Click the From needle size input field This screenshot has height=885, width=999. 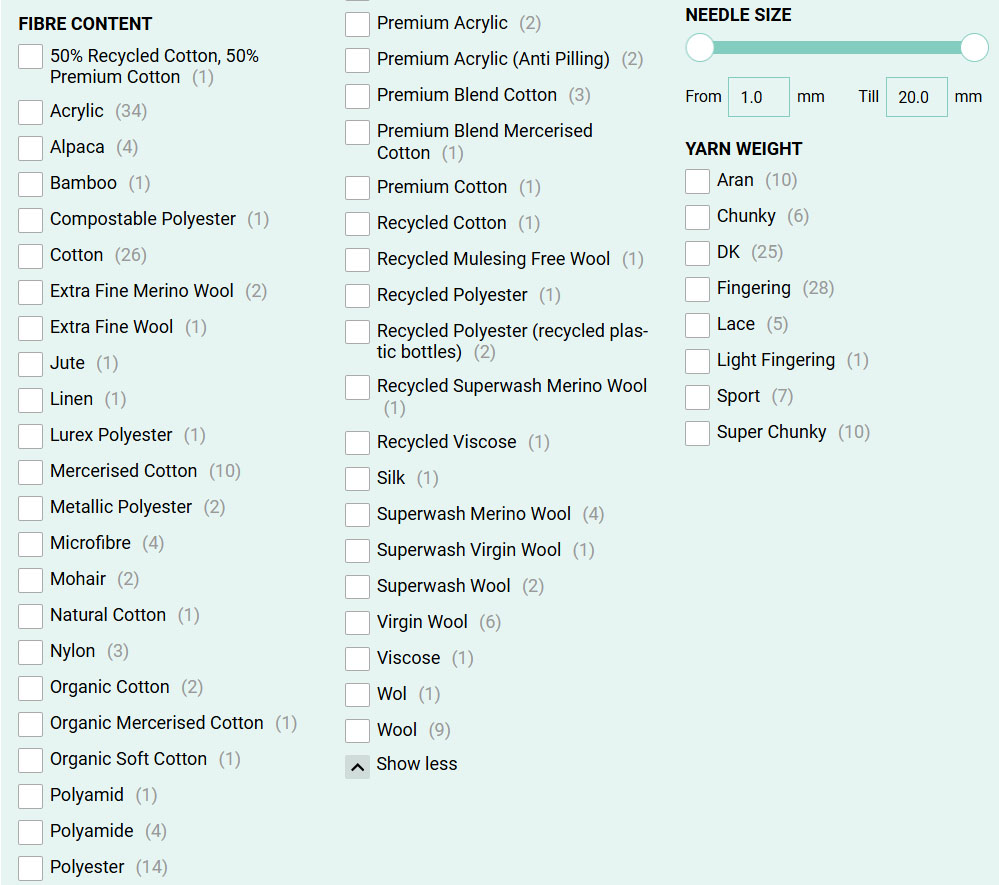click(758, 97)
